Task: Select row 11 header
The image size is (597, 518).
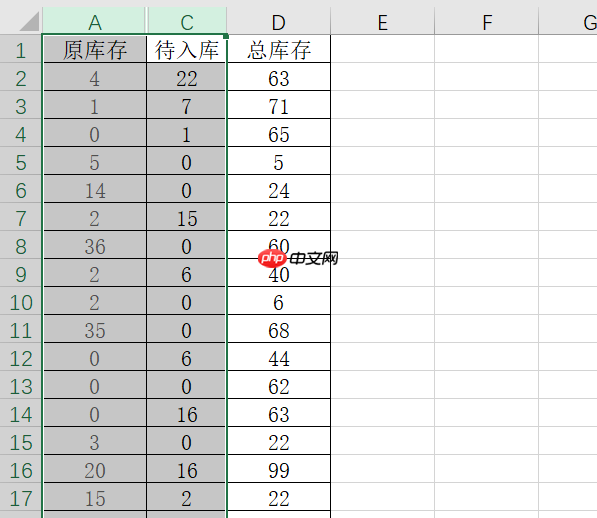Action: pyautogui.click(x=21, y=328)
